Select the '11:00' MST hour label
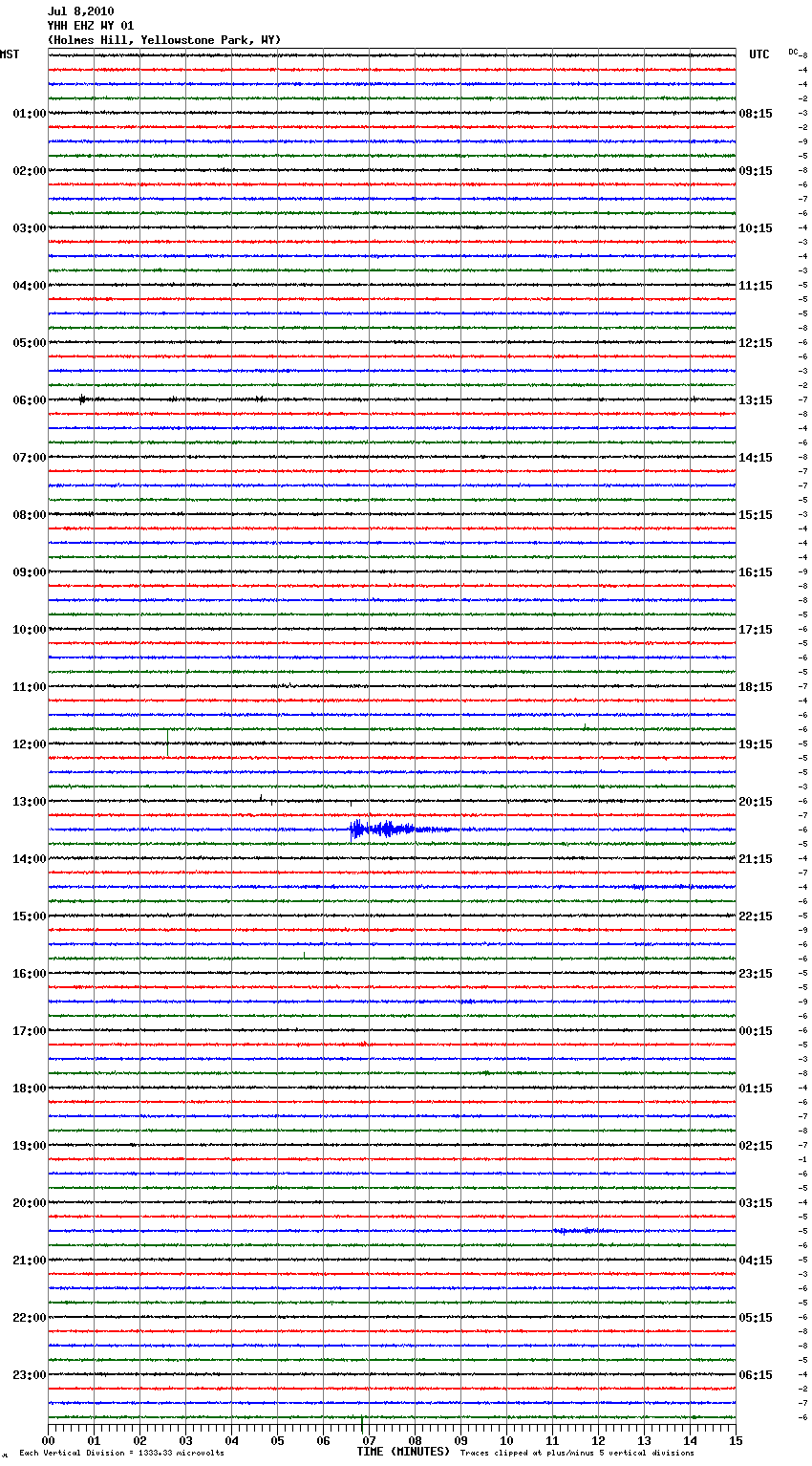 30,687
